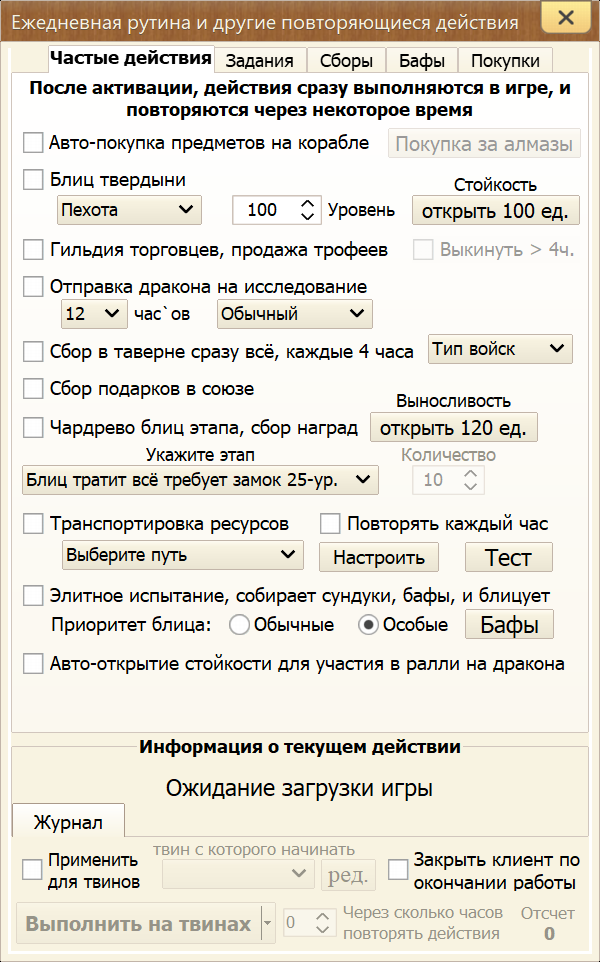Screen dimensions: 600x962
Task: Check Авто-открытие стойкости для ралли
Action: tap(33, 663)
